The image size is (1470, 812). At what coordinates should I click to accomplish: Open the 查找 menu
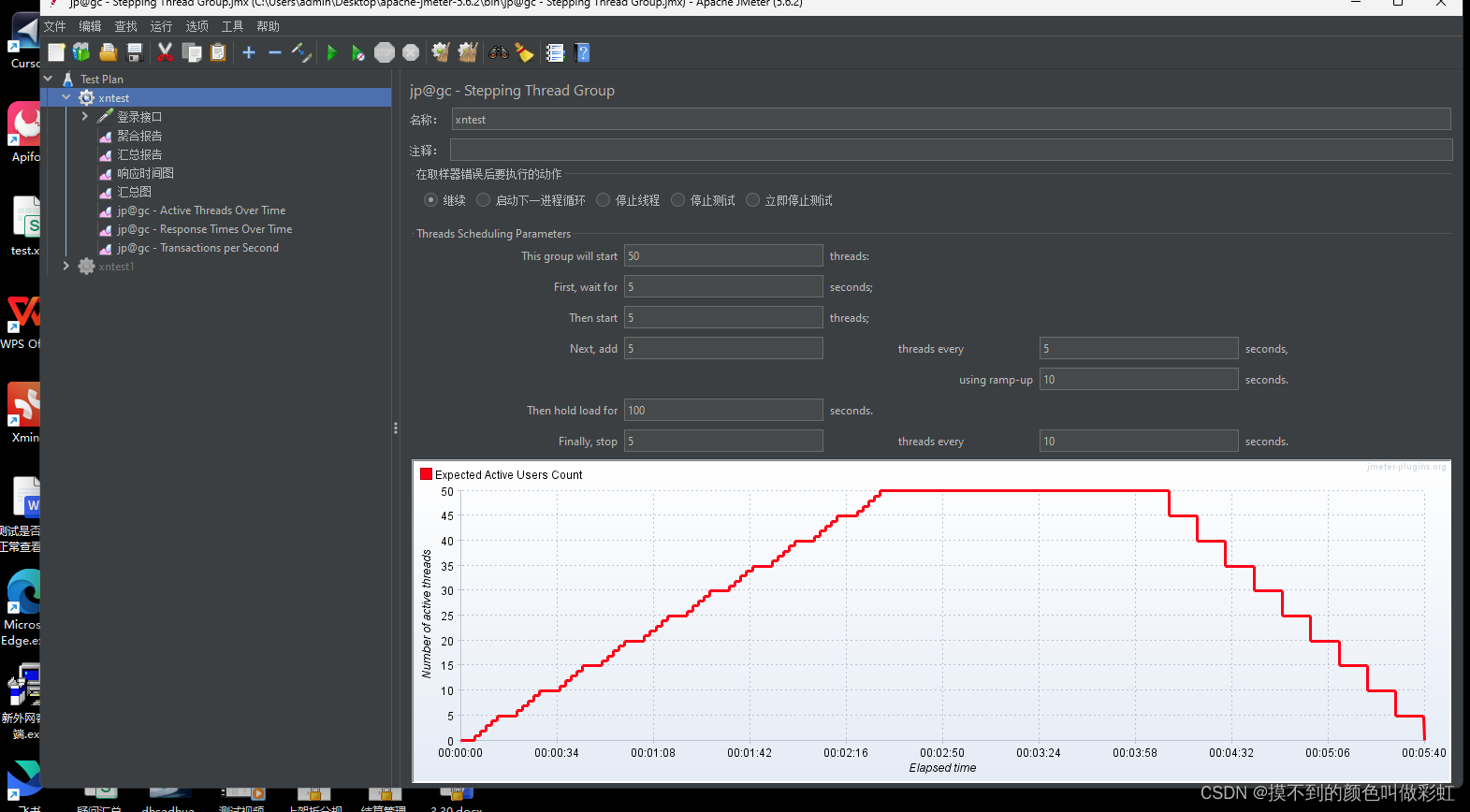(x=125, y=26)
